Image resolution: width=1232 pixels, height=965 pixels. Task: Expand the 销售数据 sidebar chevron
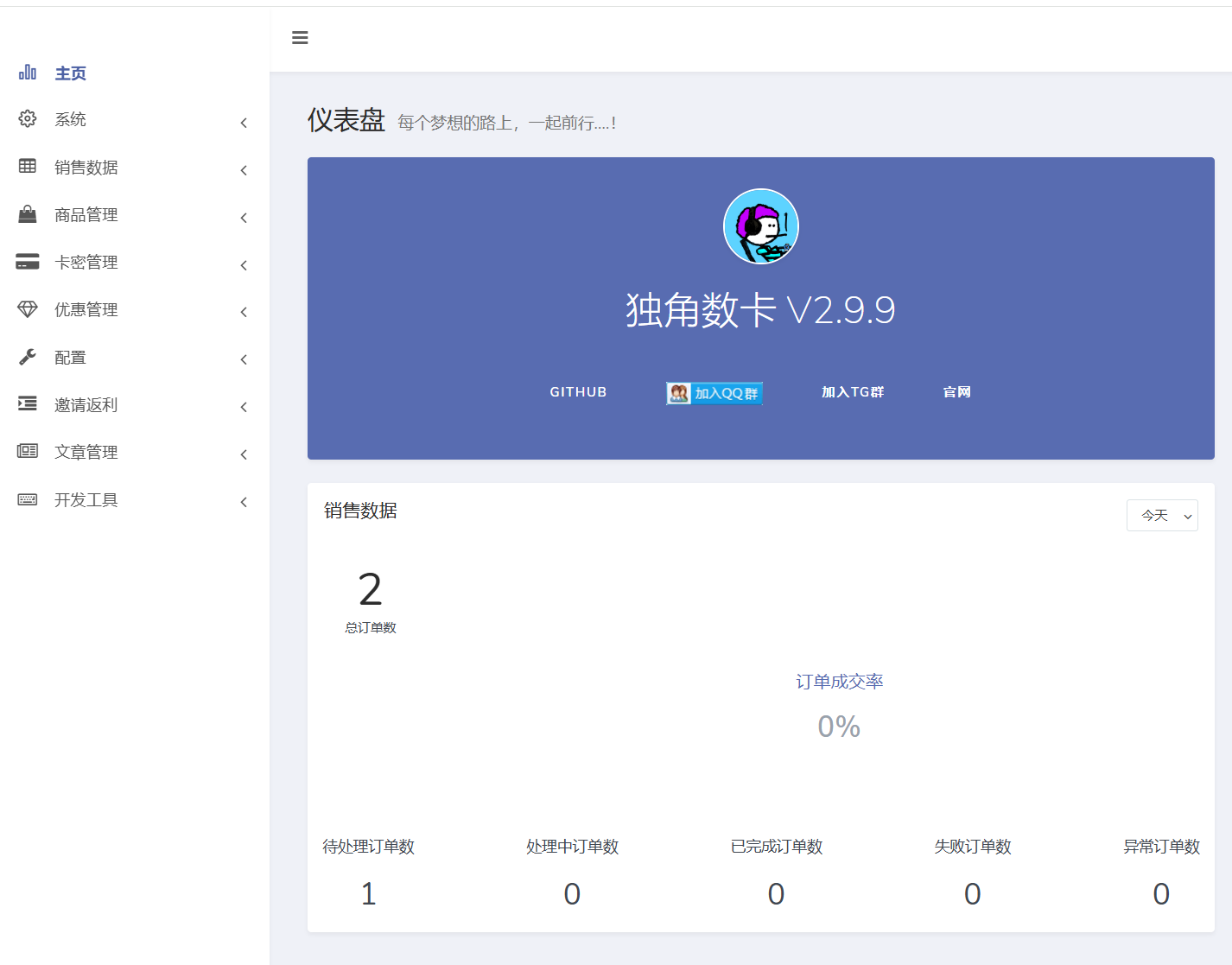click(244, 170)
